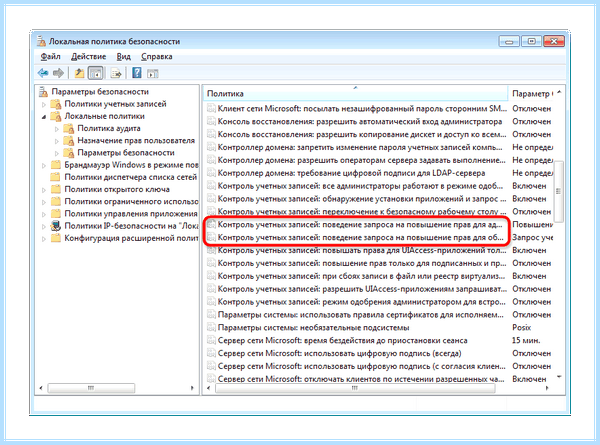Viewport: 600px width, 445px height.
Task: Expand the Политика аудита node arrow
Action: (57, 129)
